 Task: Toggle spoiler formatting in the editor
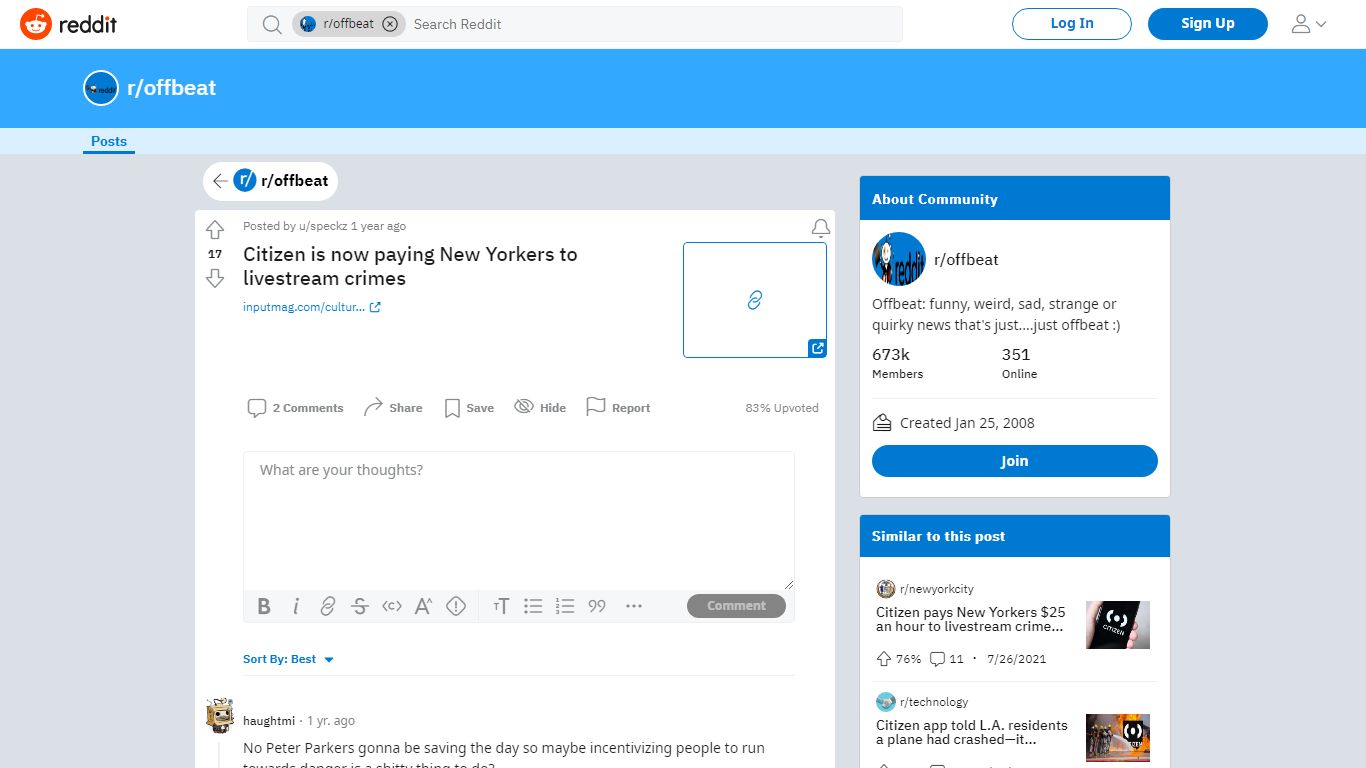456,606
